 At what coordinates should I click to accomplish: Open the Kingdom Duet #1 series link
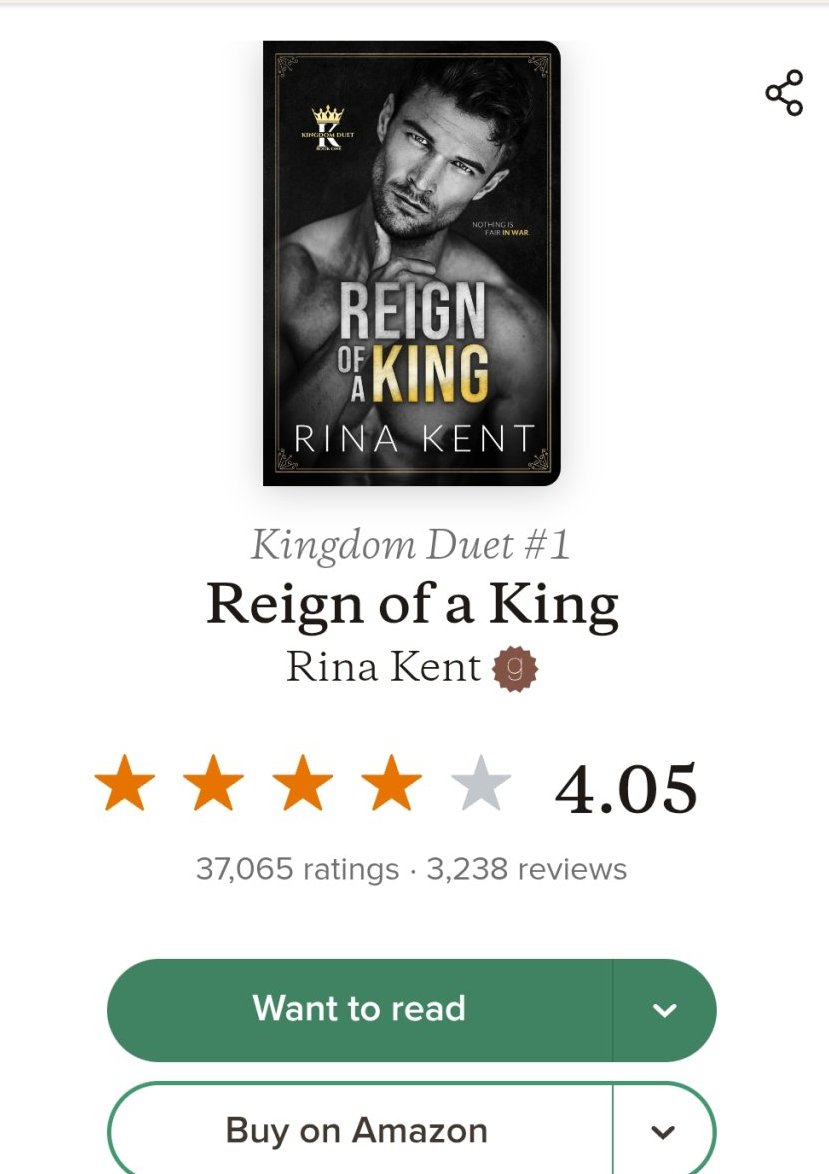tap(410, 546)
